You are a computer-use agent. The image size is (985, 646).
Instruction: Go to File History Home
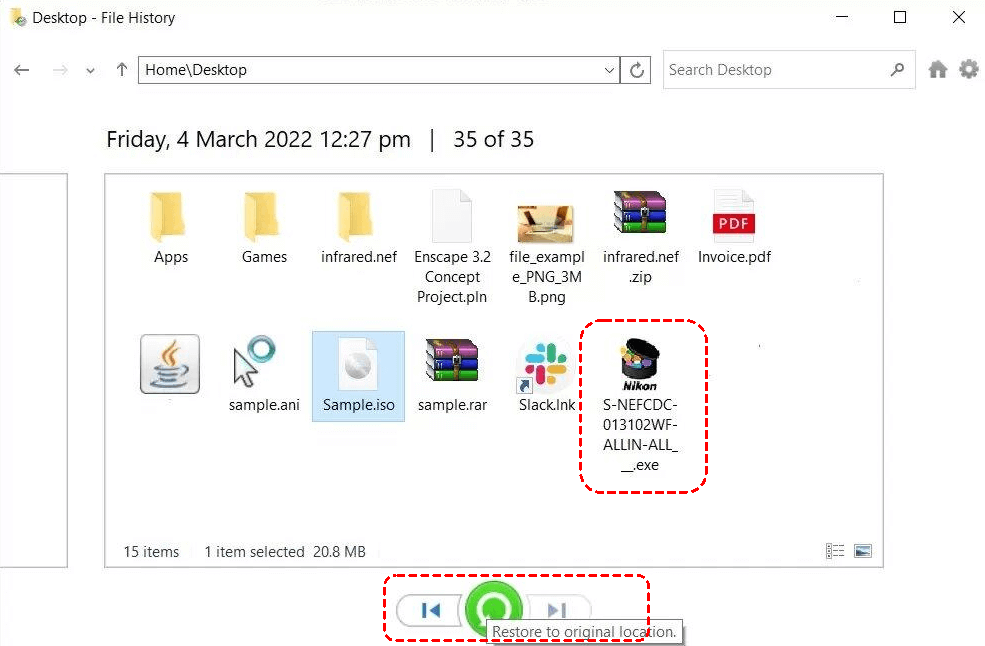(x=937, y=69)
